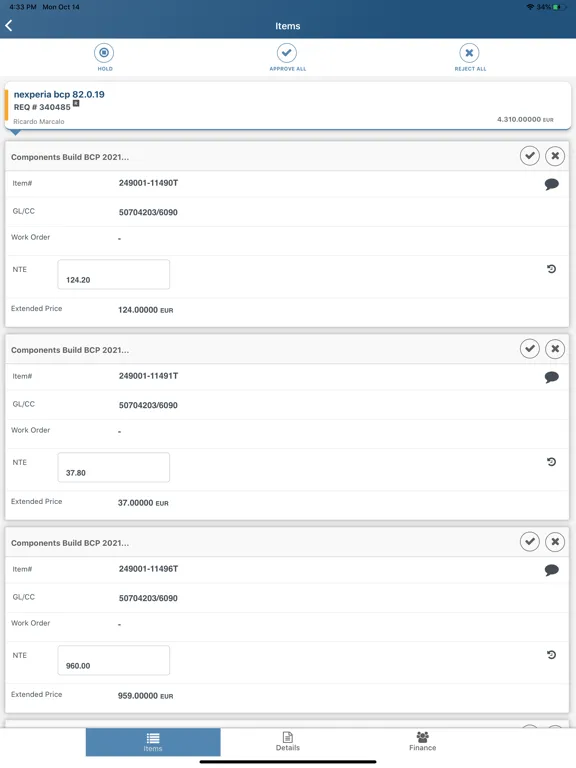Open comments for item 249001-11490T

pyautogui.click(x=552, y=184)
